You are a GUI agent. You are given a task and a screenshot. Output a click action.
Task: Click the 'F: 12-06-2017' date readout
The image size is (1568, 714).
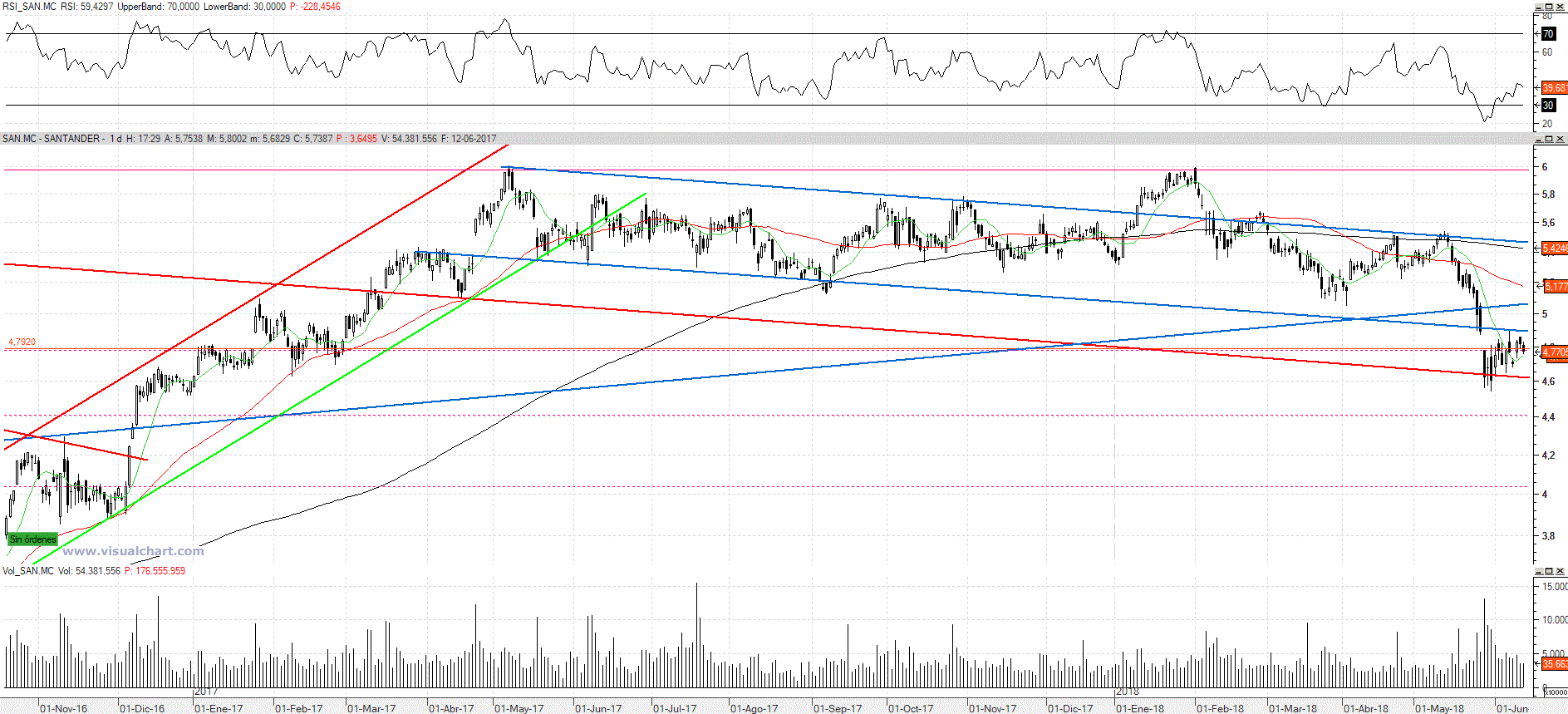click(x=469, y=139)
